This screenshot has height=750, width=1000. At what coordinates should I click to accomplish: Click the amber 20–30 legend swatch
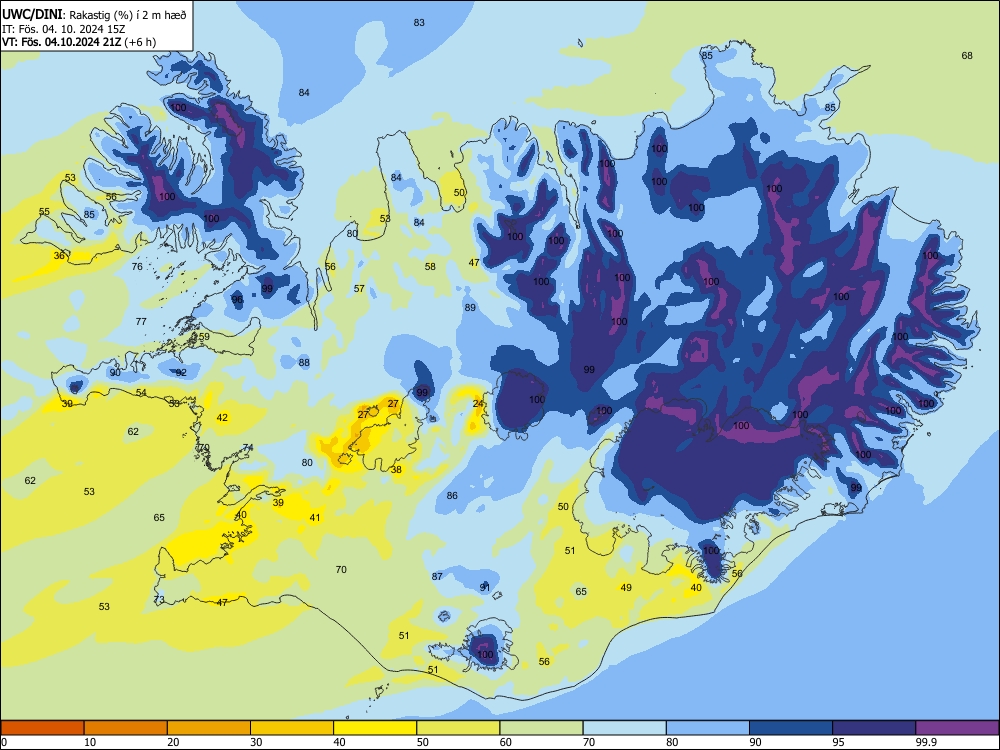click(209, 728)
